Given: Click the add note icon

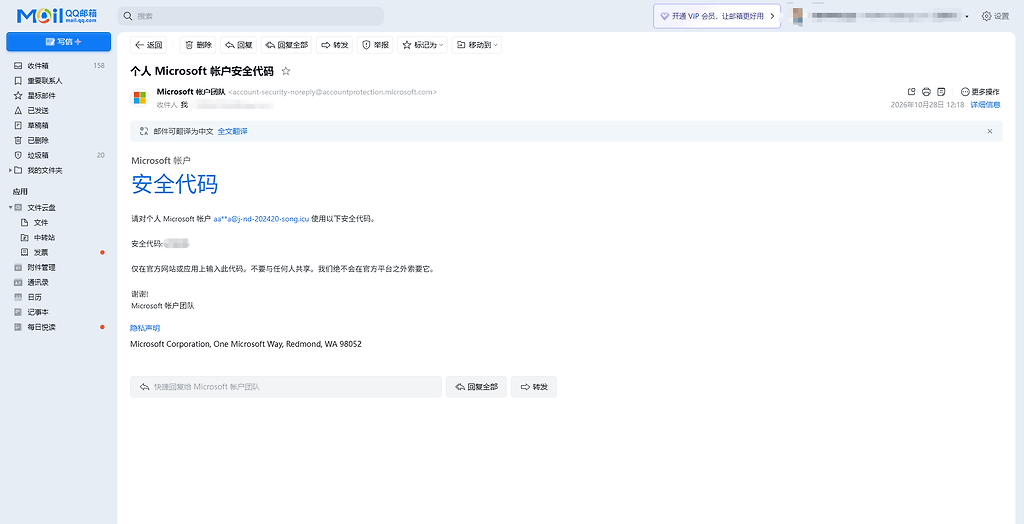Looking at the screenshot, I should point(941,91).
